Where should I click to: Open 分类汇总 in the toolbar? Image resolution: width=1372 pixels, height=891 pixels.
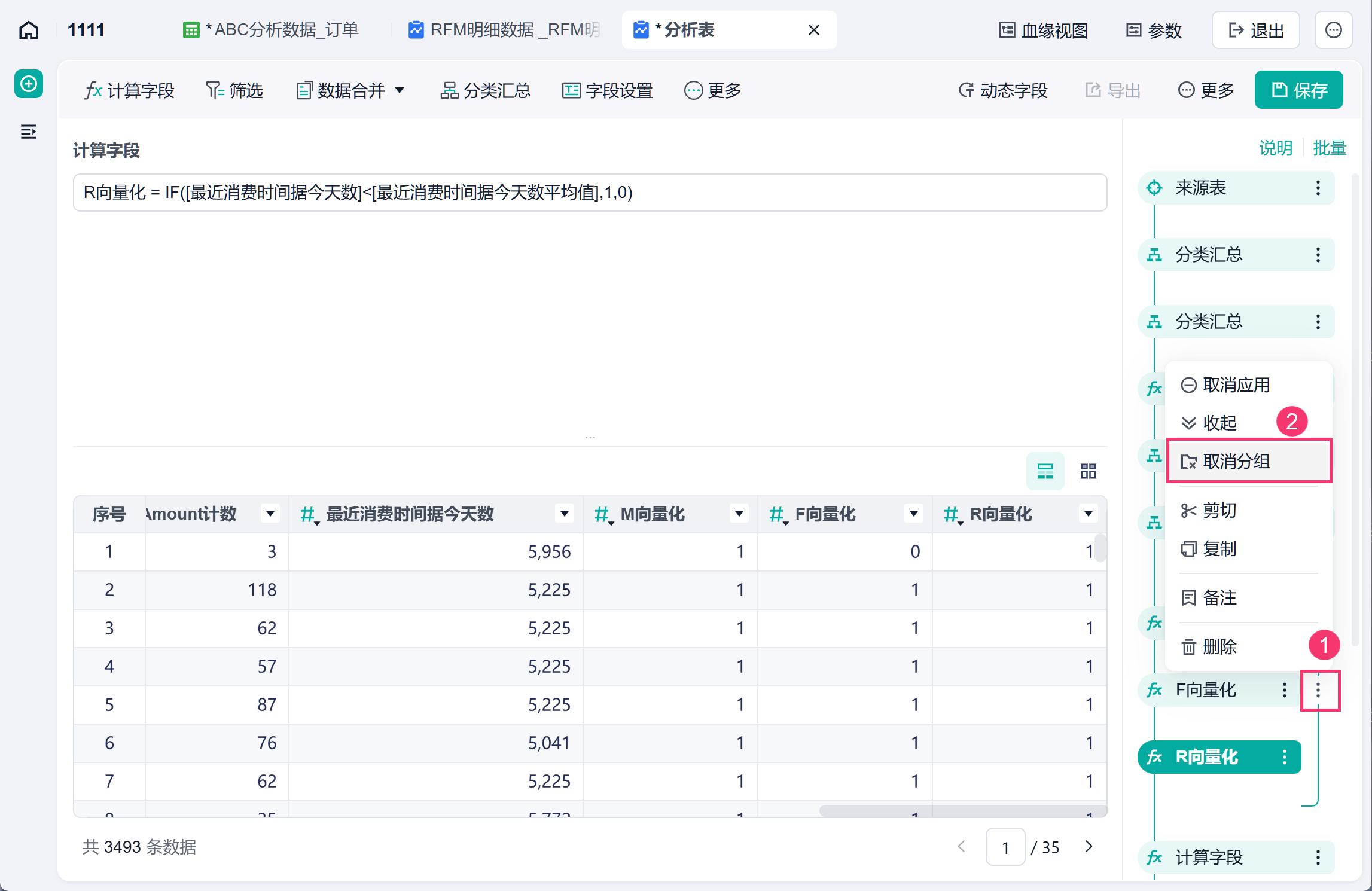coord(486,90)
